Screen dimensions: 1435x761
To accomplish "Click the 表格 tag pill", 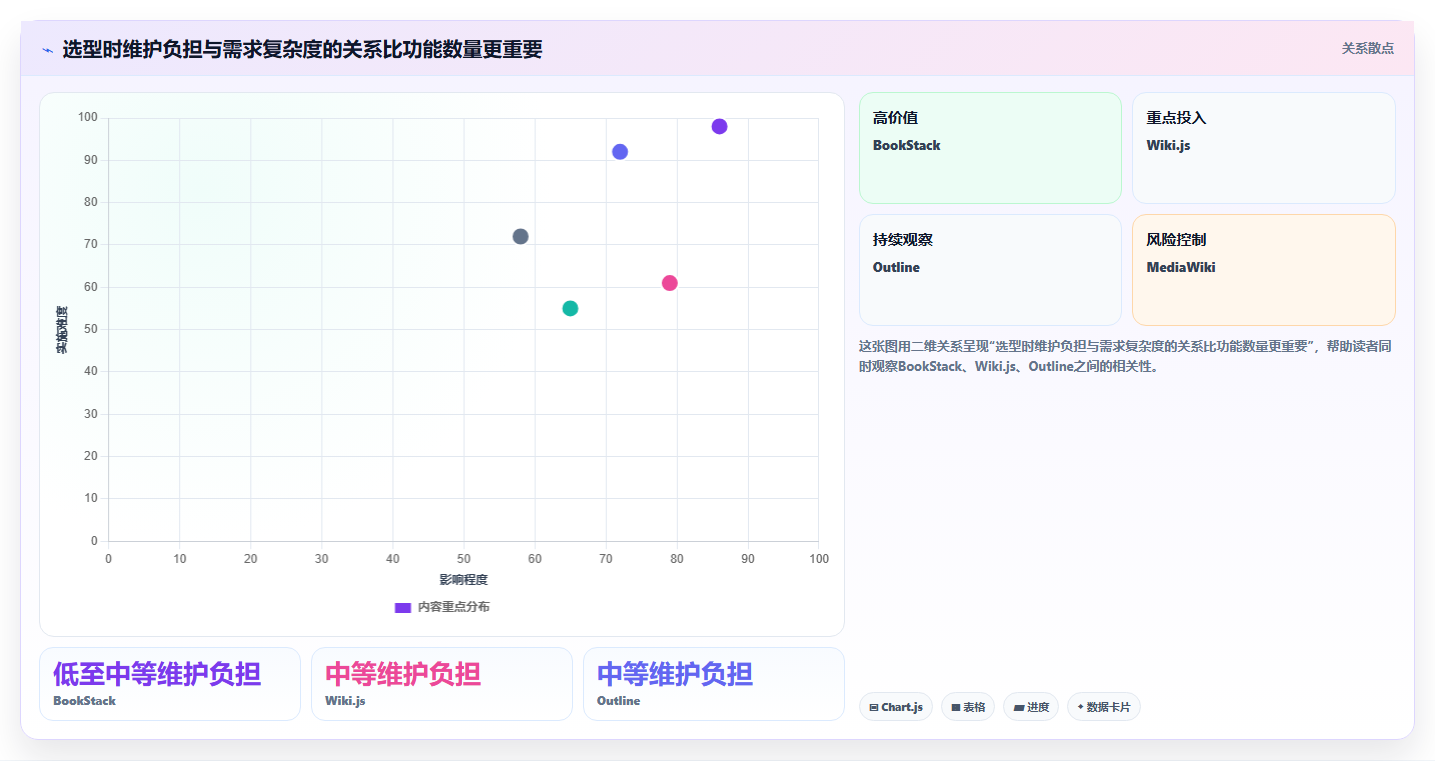I will (x=968, y=707).
